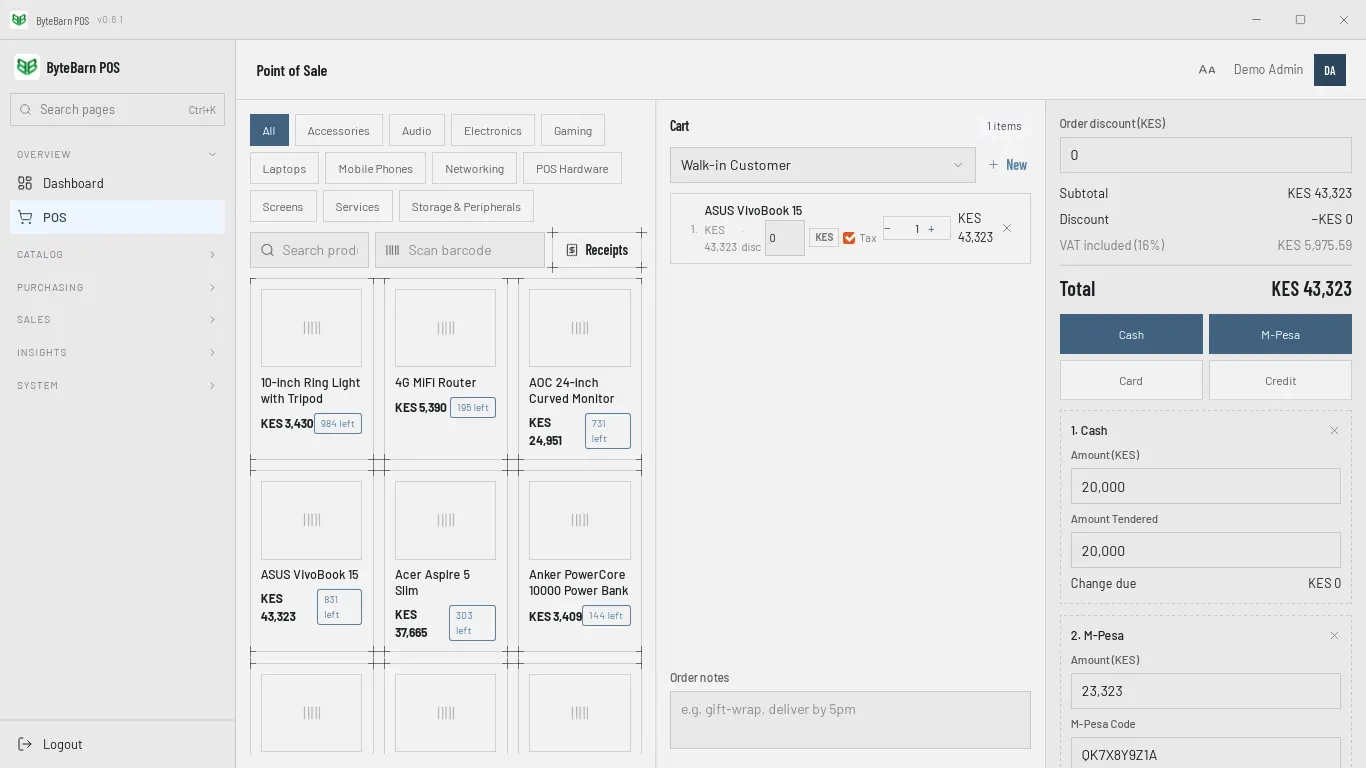Open the Walk-in Customer dropdown
This screenshot has height=768, width=1366.
click(822, 165)
